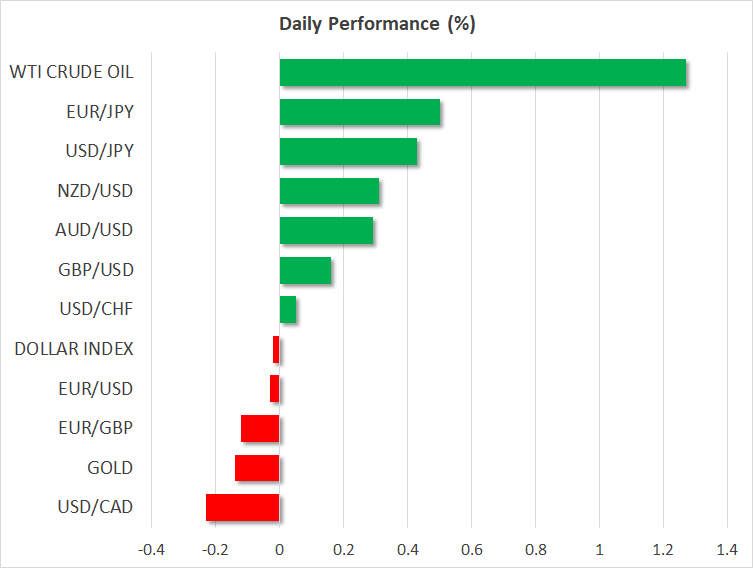Click the EUR/JPY green bar

click(x=359, y=112)
